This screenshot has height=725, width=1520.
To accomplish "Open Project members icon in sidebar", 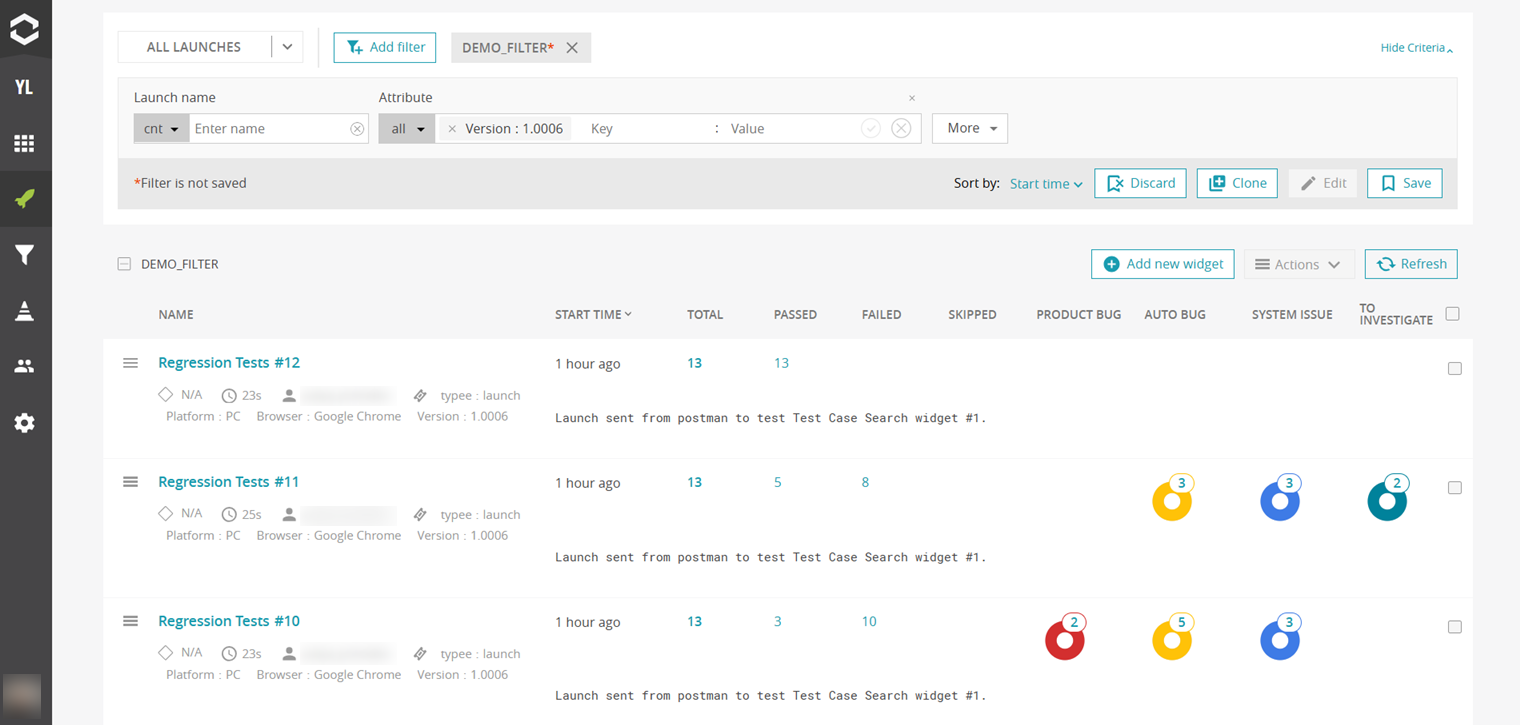I will click(24, 367).
